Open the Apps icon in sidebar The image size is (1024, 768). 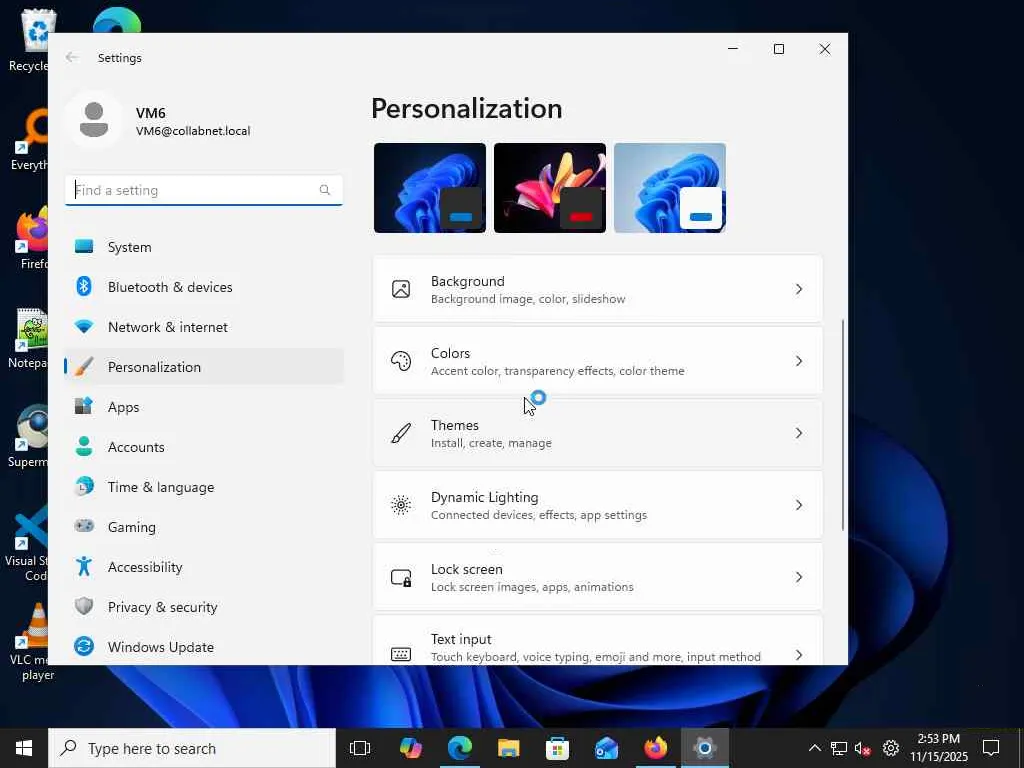(84, 406)
